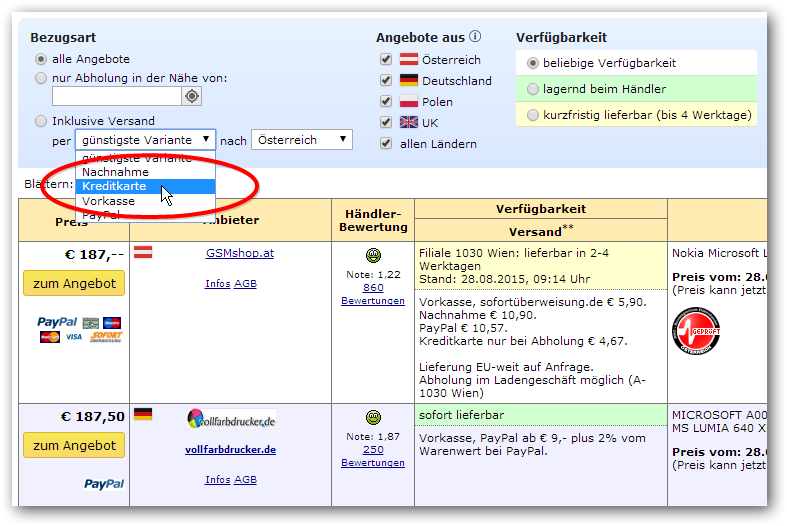The width and height of the screenshot is (787, 526).
Task: Open the GSMshop.at shop link
Action: tap(240, 253)
